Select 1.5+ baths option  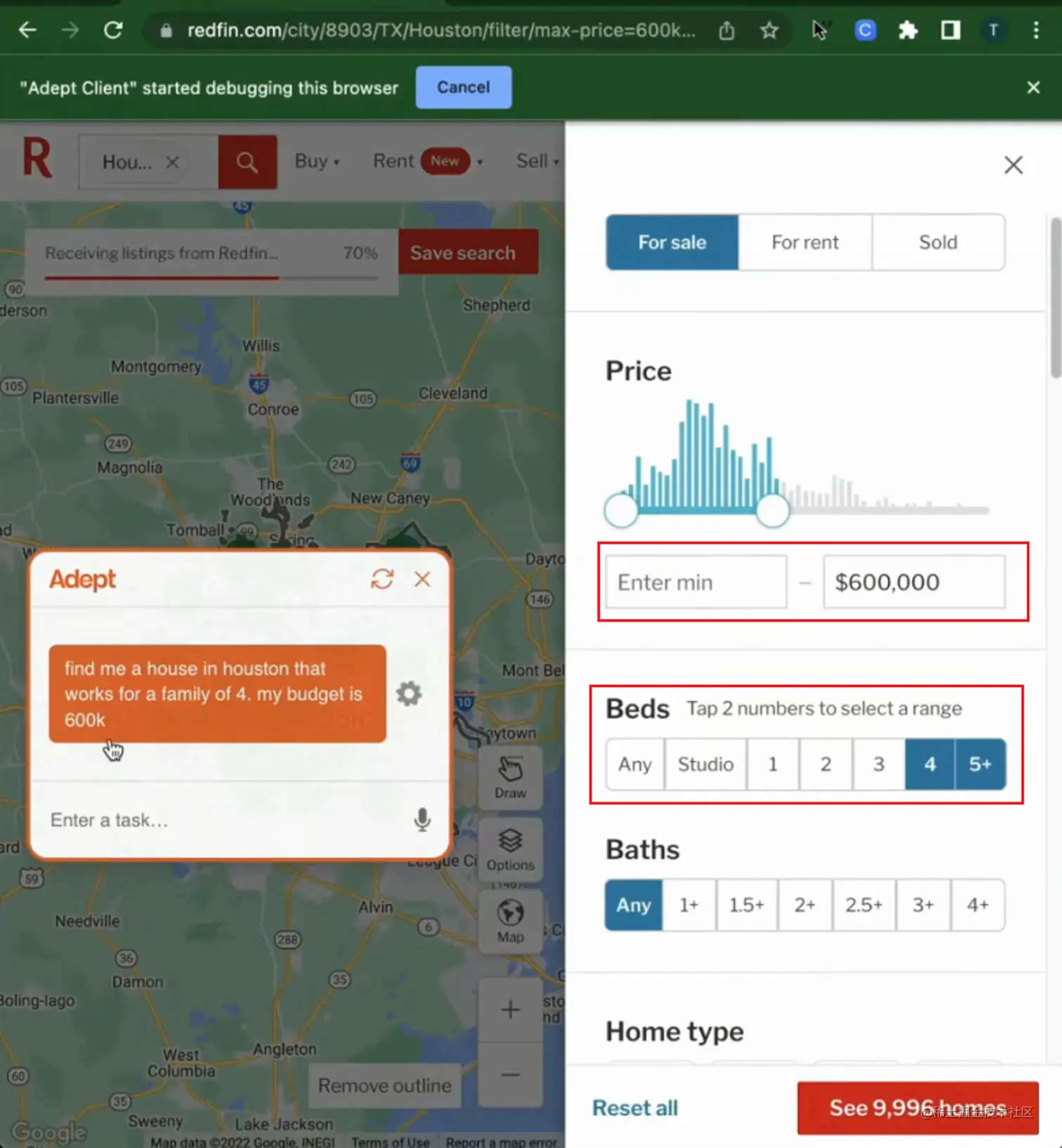[x=747, y=905]
